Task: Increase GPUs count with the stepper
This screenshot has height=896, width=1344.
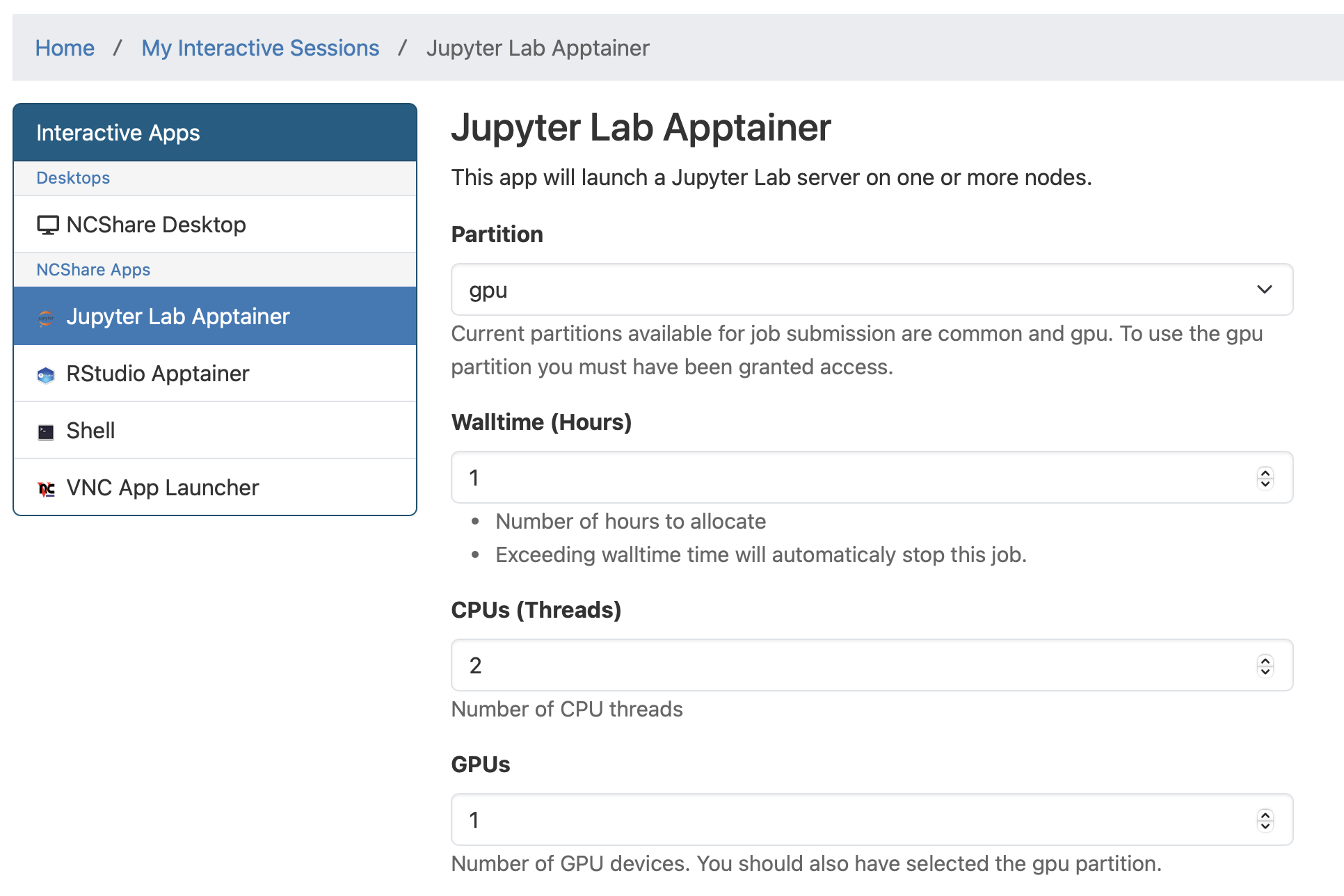Action: 1265,815
